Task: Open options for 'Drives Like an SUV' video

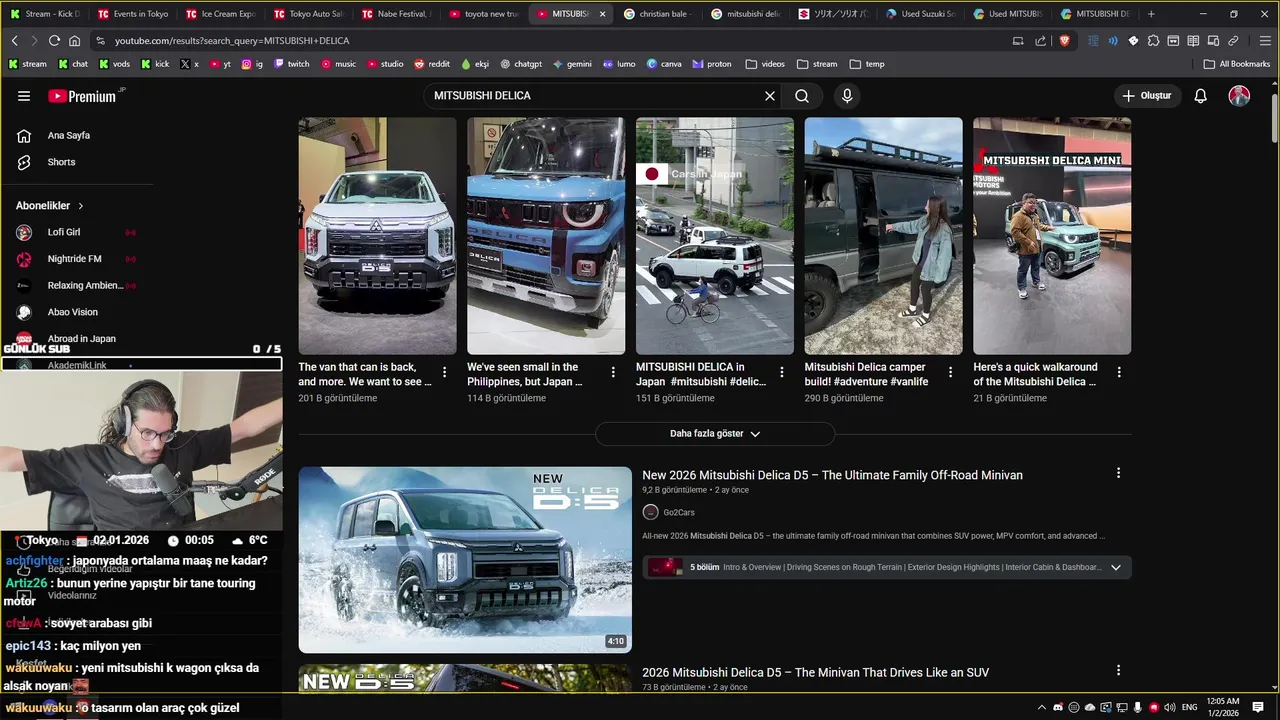Action: (1118, 670)
